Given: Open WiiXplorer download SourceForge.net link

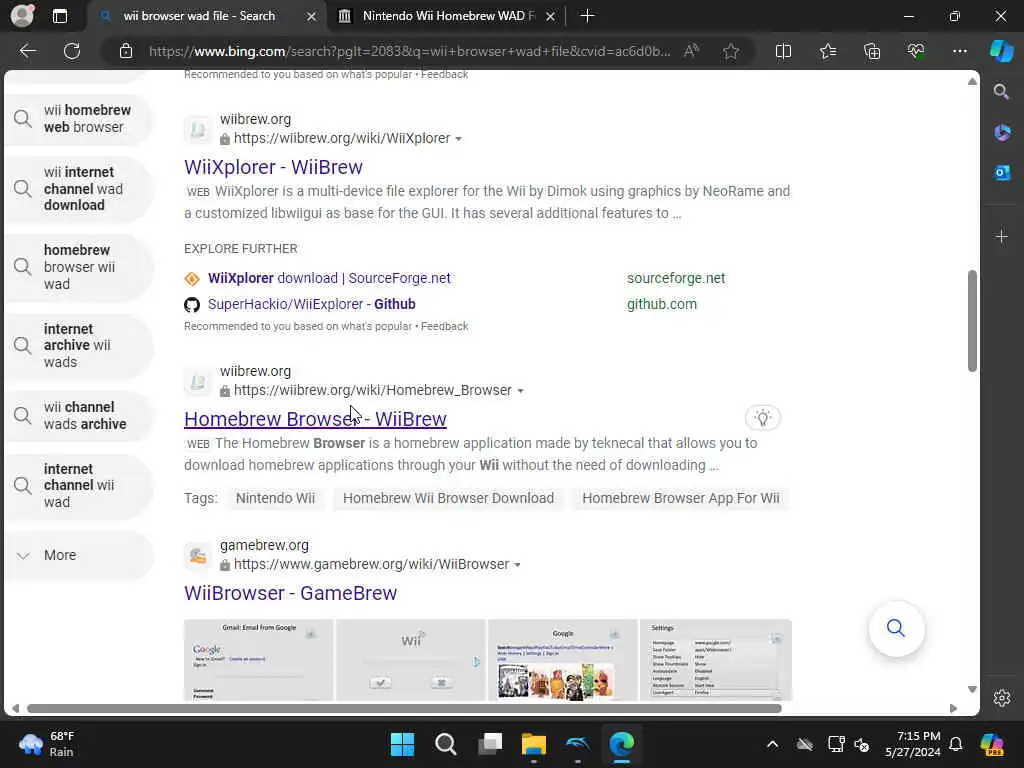Looking at the screenshot, I should click(x=329, y=278).
